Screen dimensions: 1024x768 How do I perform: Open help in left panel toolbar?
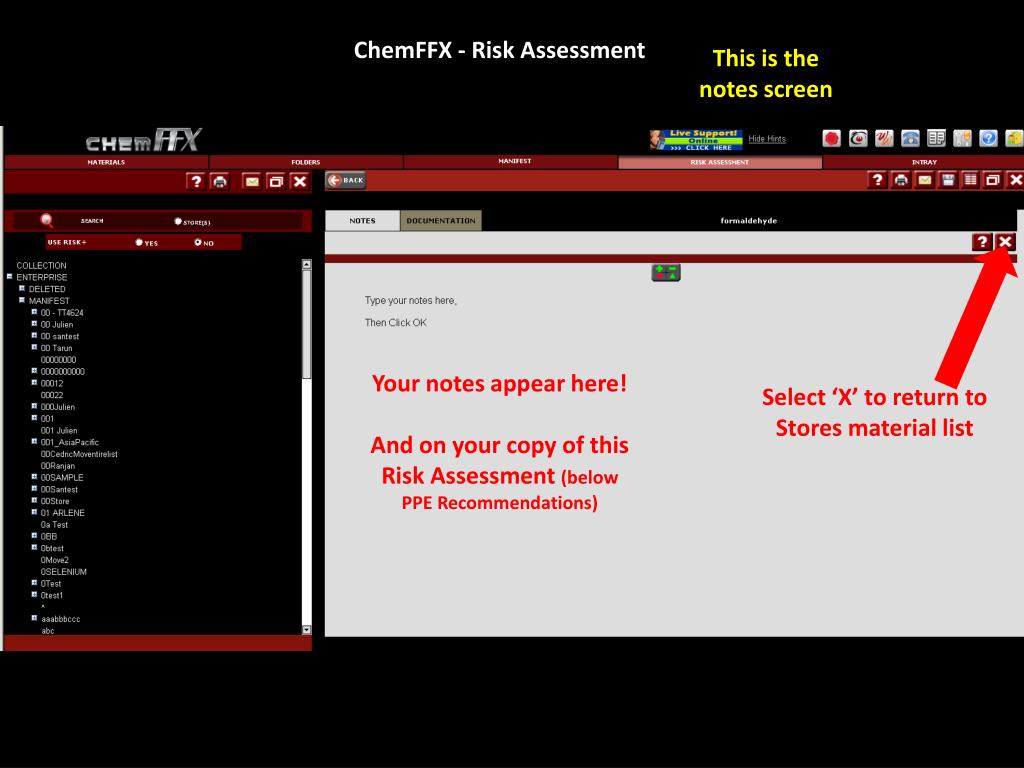pos(195,181)
